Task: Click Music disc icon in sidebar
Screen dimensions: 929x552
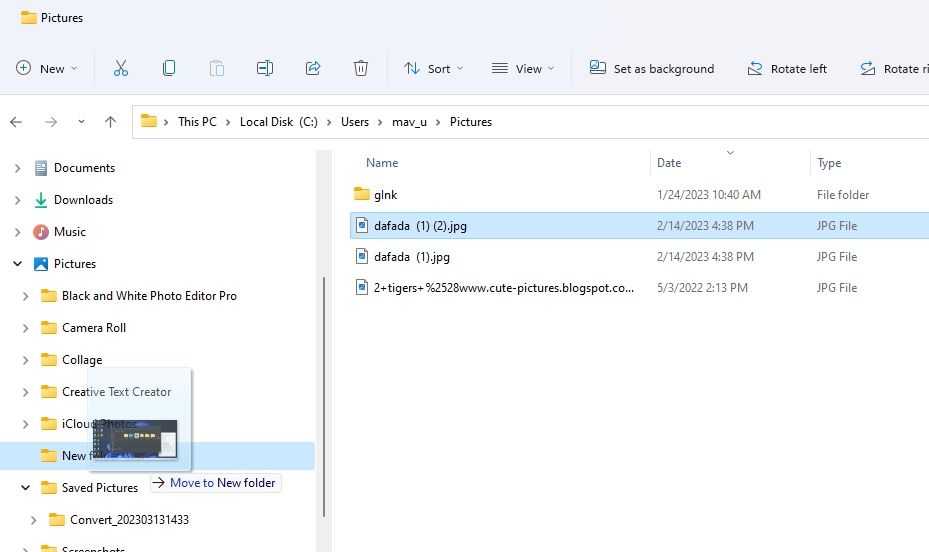Action: pos(40,232)
